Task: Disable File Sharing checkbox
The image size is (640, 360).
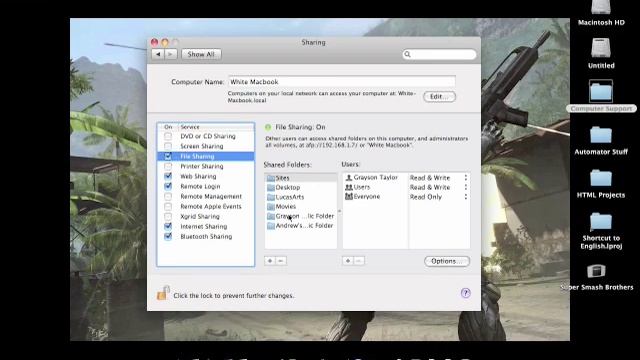Action: point(168,156)
